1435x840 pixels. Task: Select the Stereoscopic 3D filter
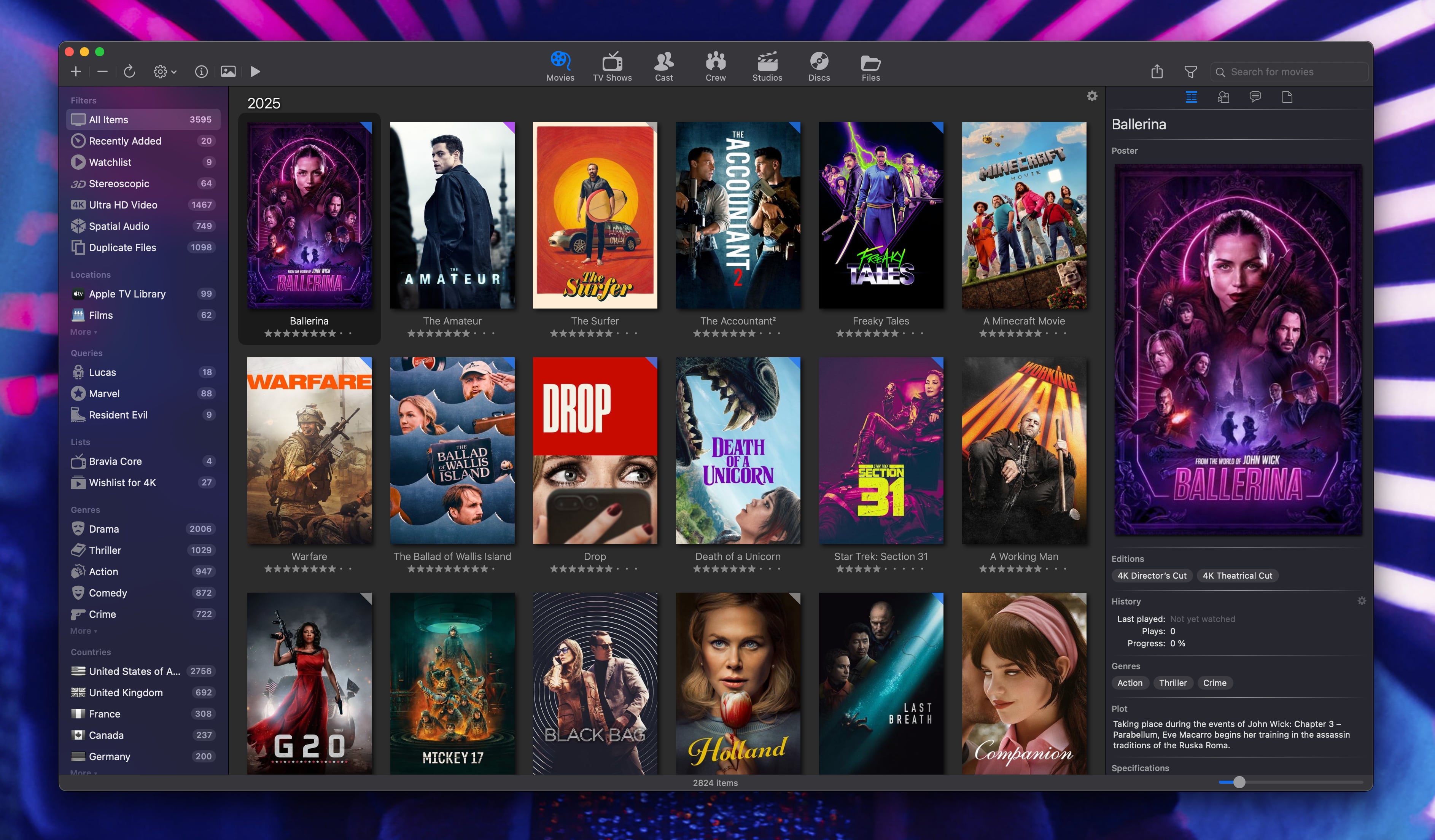click(143, 183)
